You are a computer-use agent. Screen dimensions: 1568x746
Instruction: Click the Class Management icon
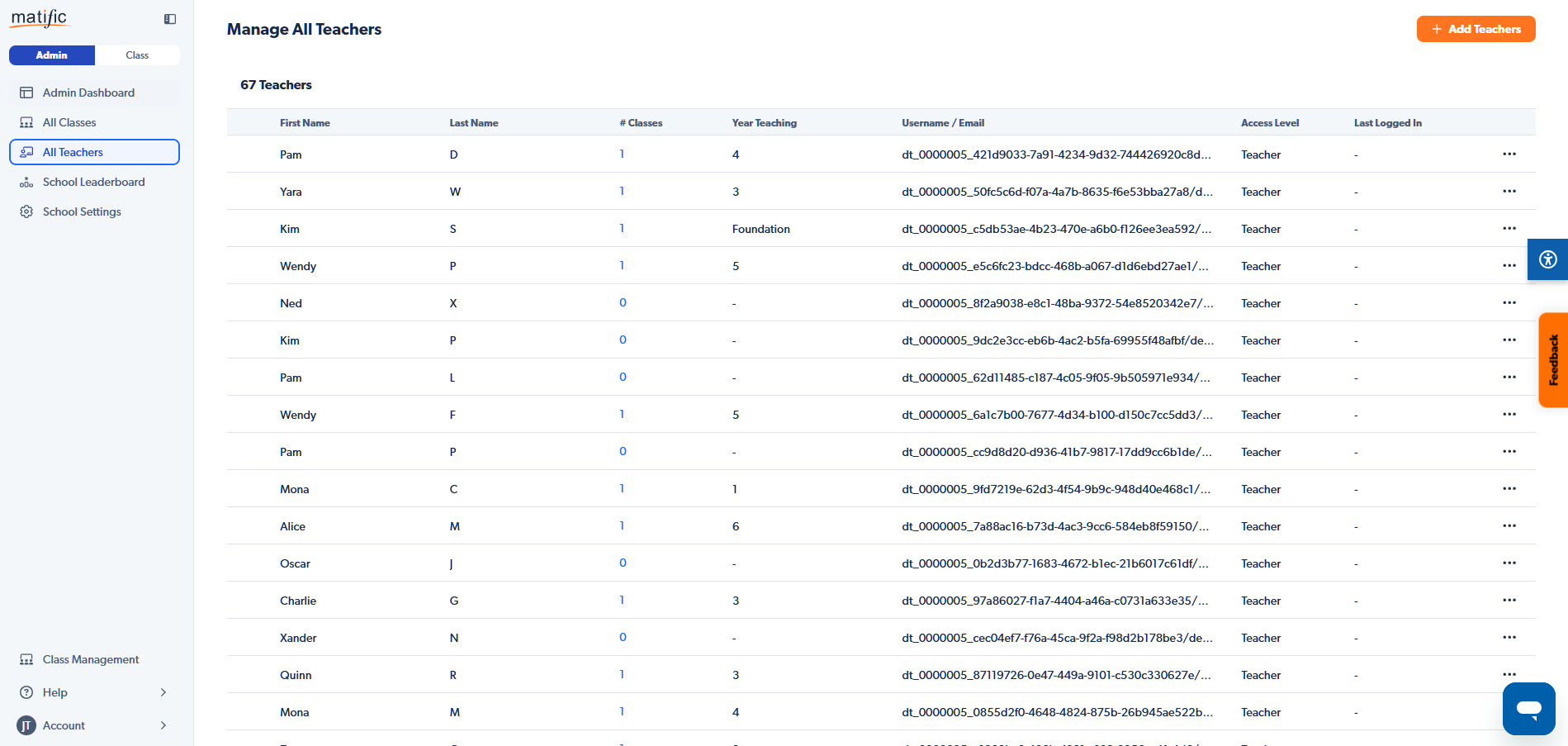[26, 659]
